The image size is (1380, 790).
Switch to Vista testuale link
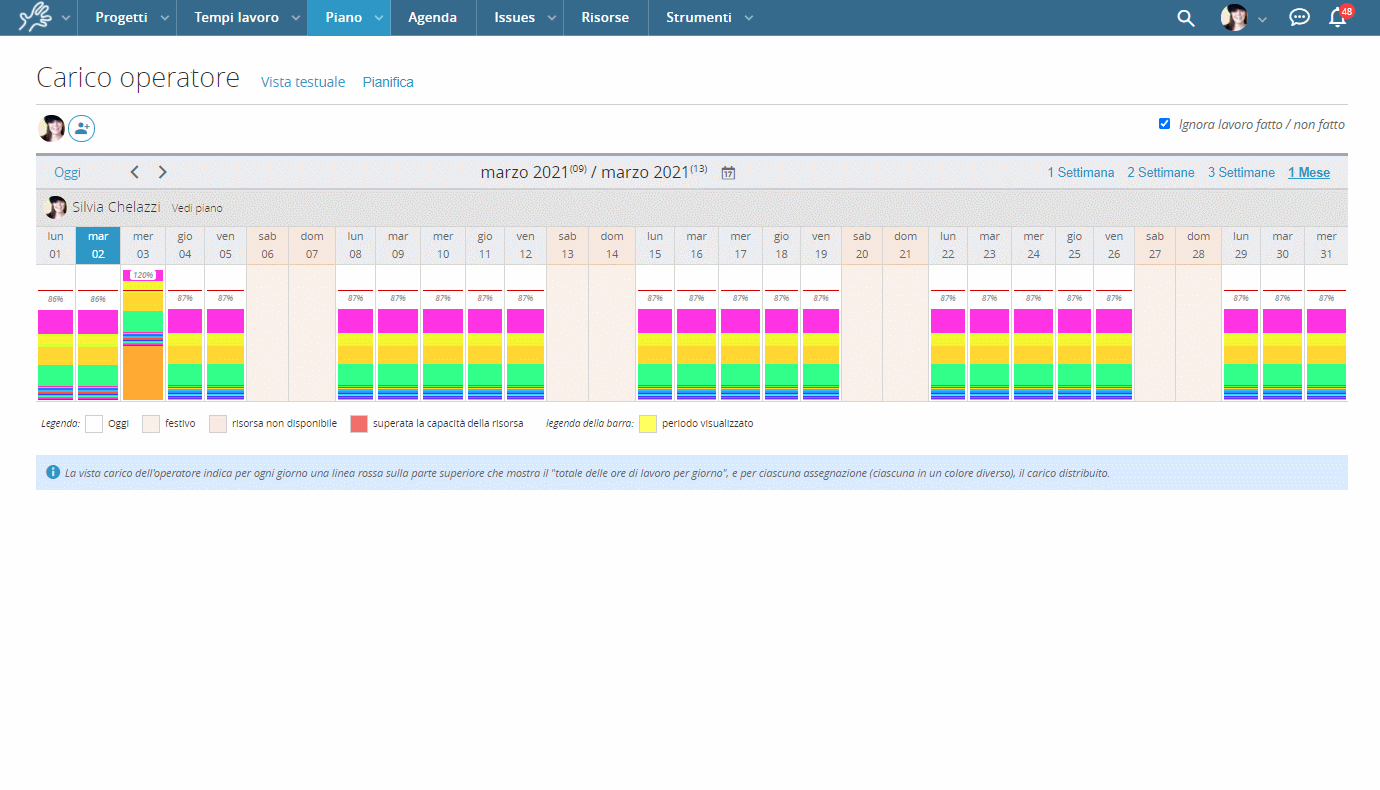pyautogui.click(x=303, y=82)
